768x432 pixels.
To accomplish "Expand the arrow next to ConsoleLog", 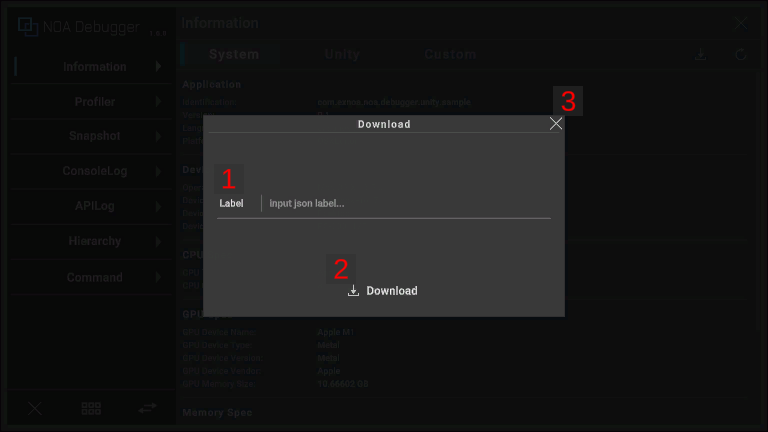I will (x=158, y=171).
